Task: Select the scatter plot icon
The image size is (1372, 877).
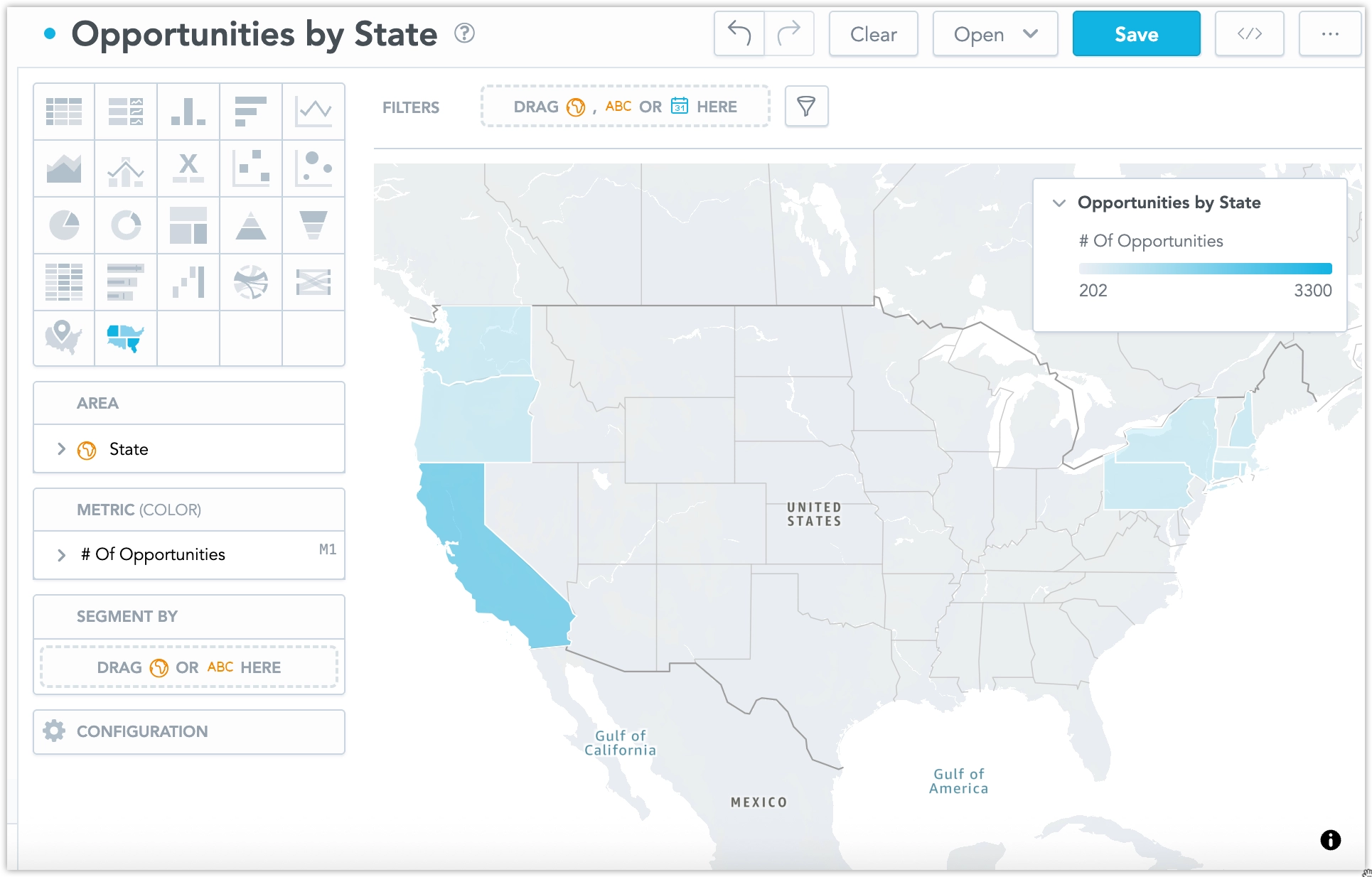Action: click(251, 168)
